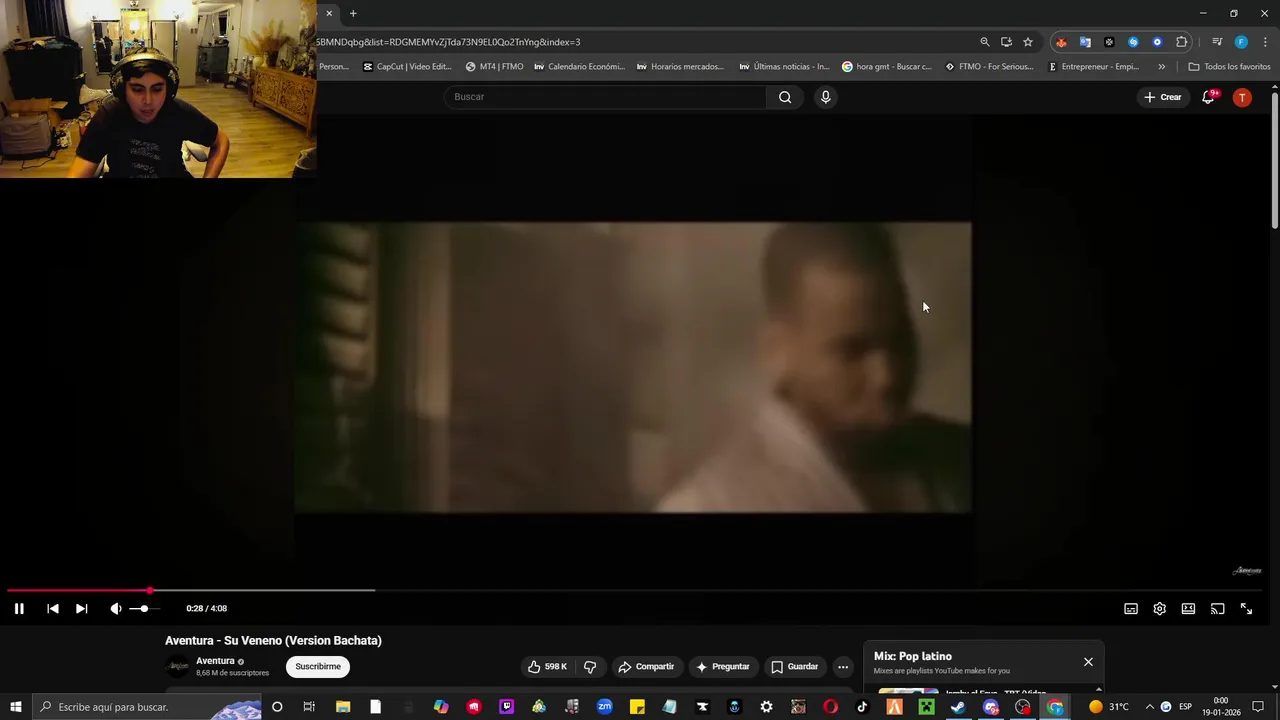1280x720 pixels.
Task: Show hidden system tray icons
Action: [1149, 707]
